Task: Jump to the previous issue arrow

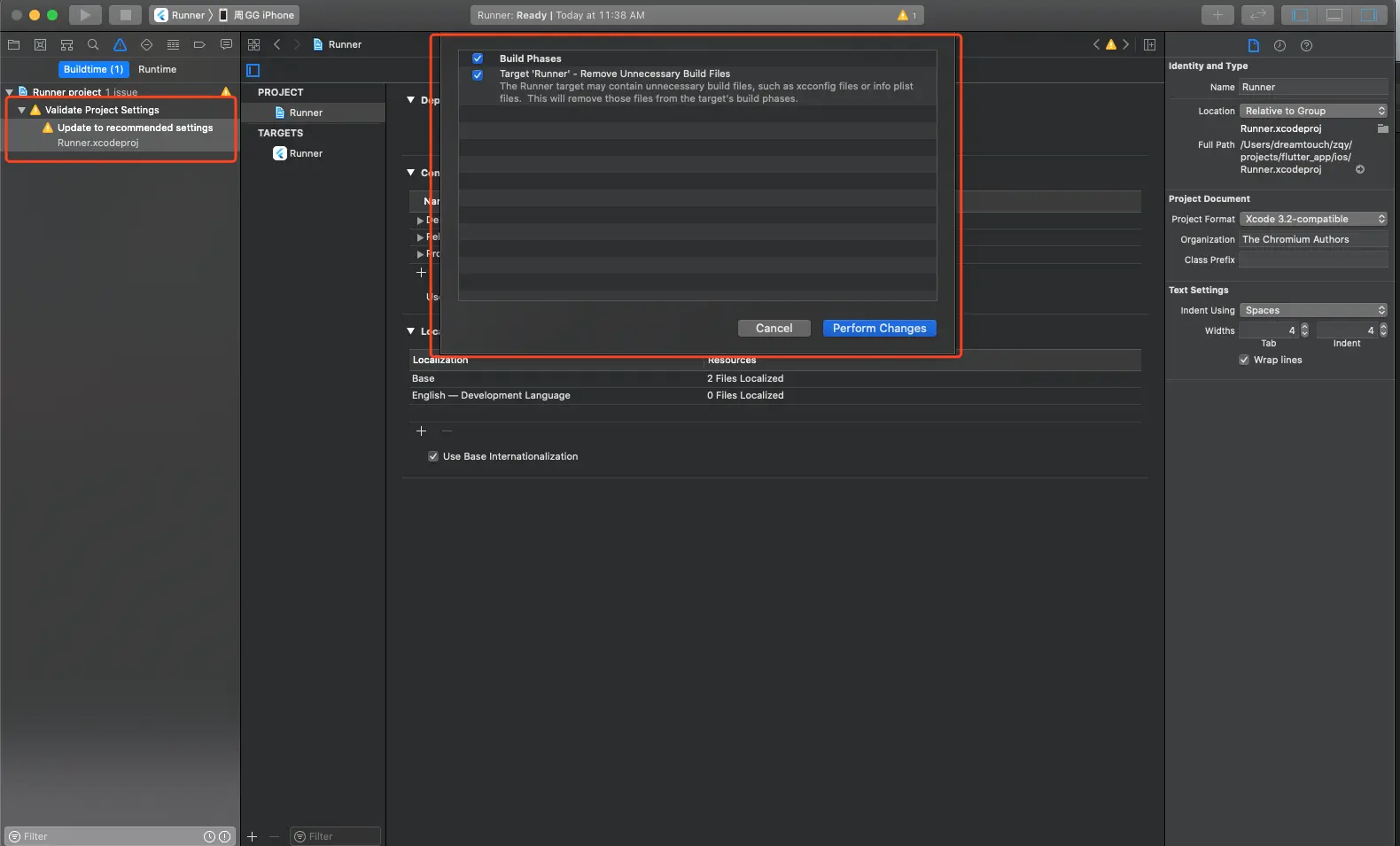Action: (1096, 44)
